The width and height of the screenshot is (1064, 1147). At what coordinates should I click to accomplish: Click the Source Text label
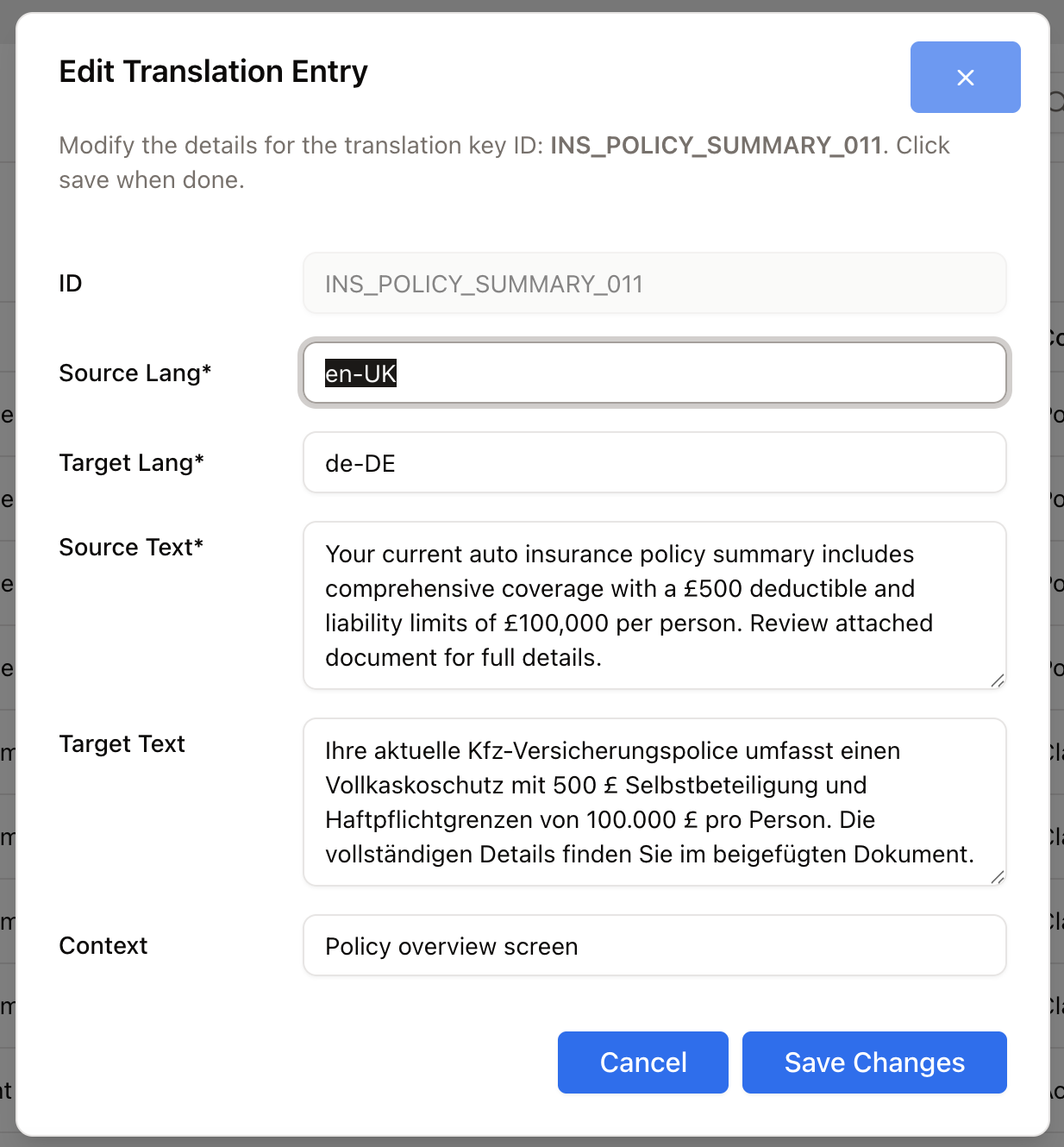[131, 548]
